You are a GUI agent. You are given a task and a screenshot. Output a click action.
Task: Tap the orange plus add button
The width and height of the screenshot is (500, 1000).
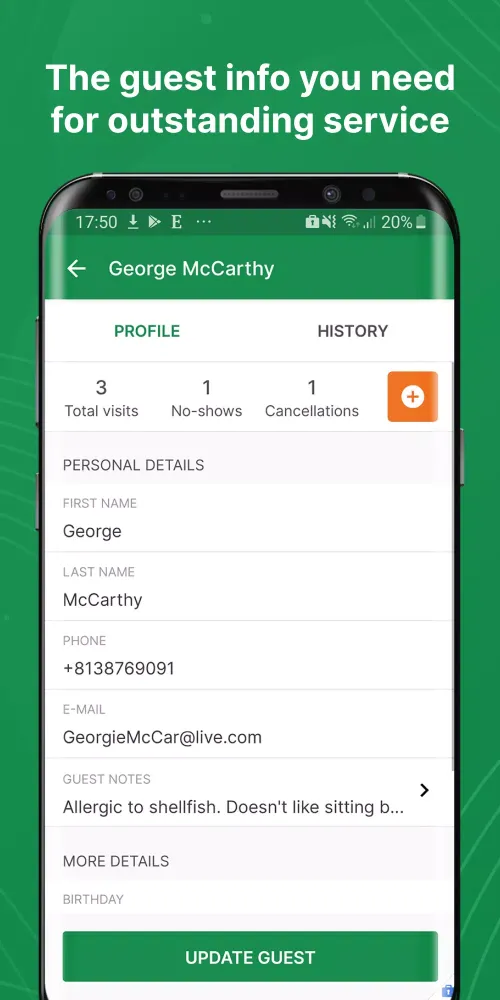[413, 397]
